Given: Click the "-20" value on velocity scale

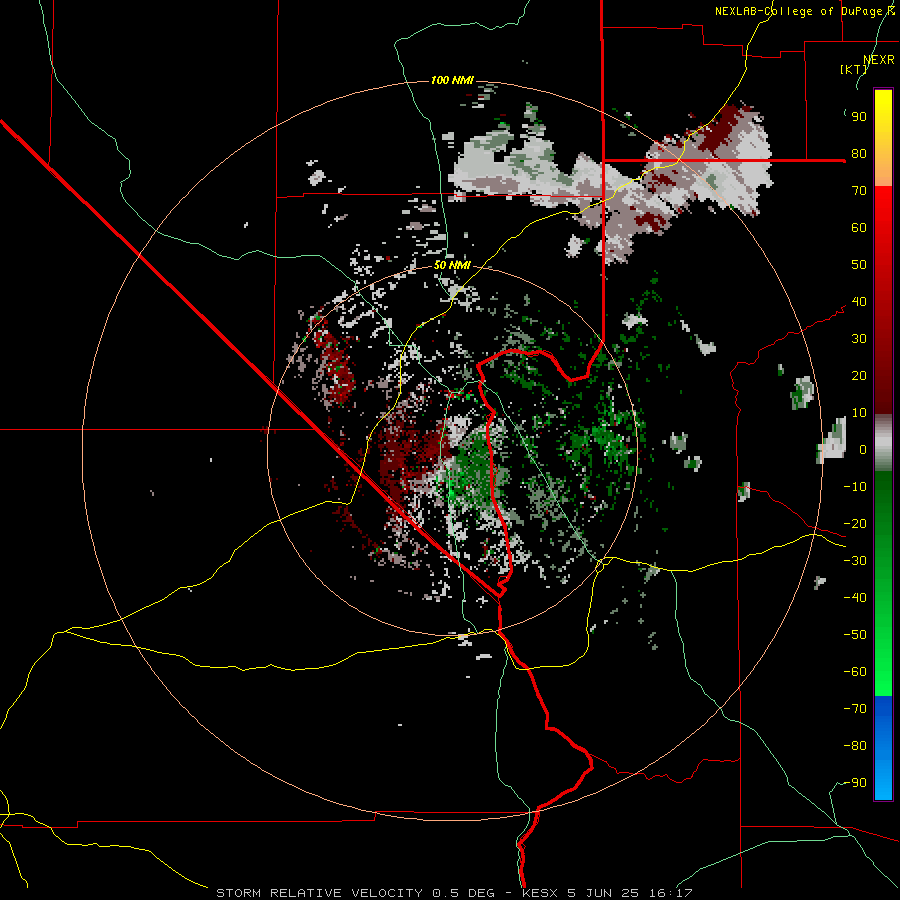Looking at the screenshot, I should point(855,524).
